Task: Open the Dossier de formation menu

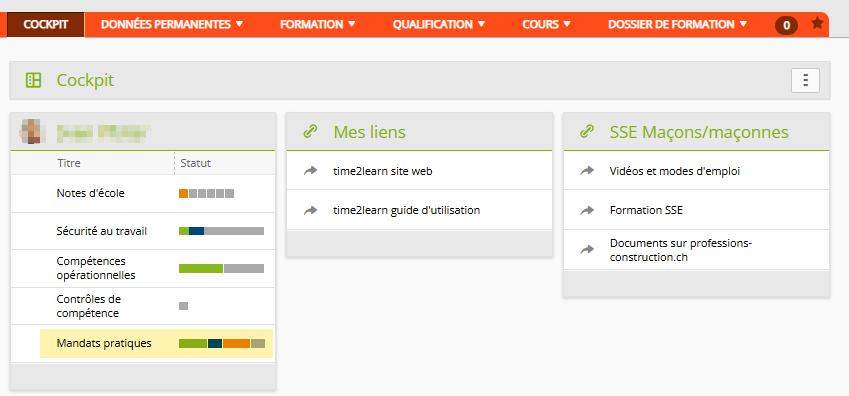Action: pos(677,24)
